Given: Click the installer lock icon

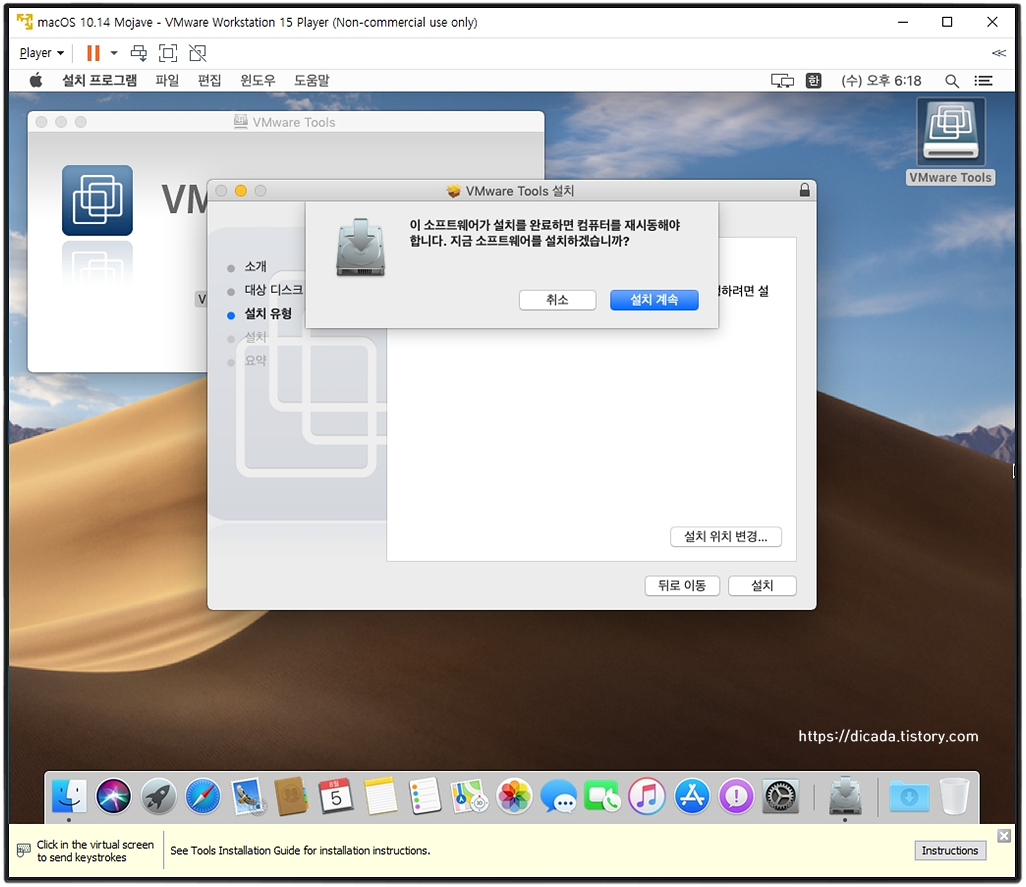Looking at the screenshot, I should 805,190.
